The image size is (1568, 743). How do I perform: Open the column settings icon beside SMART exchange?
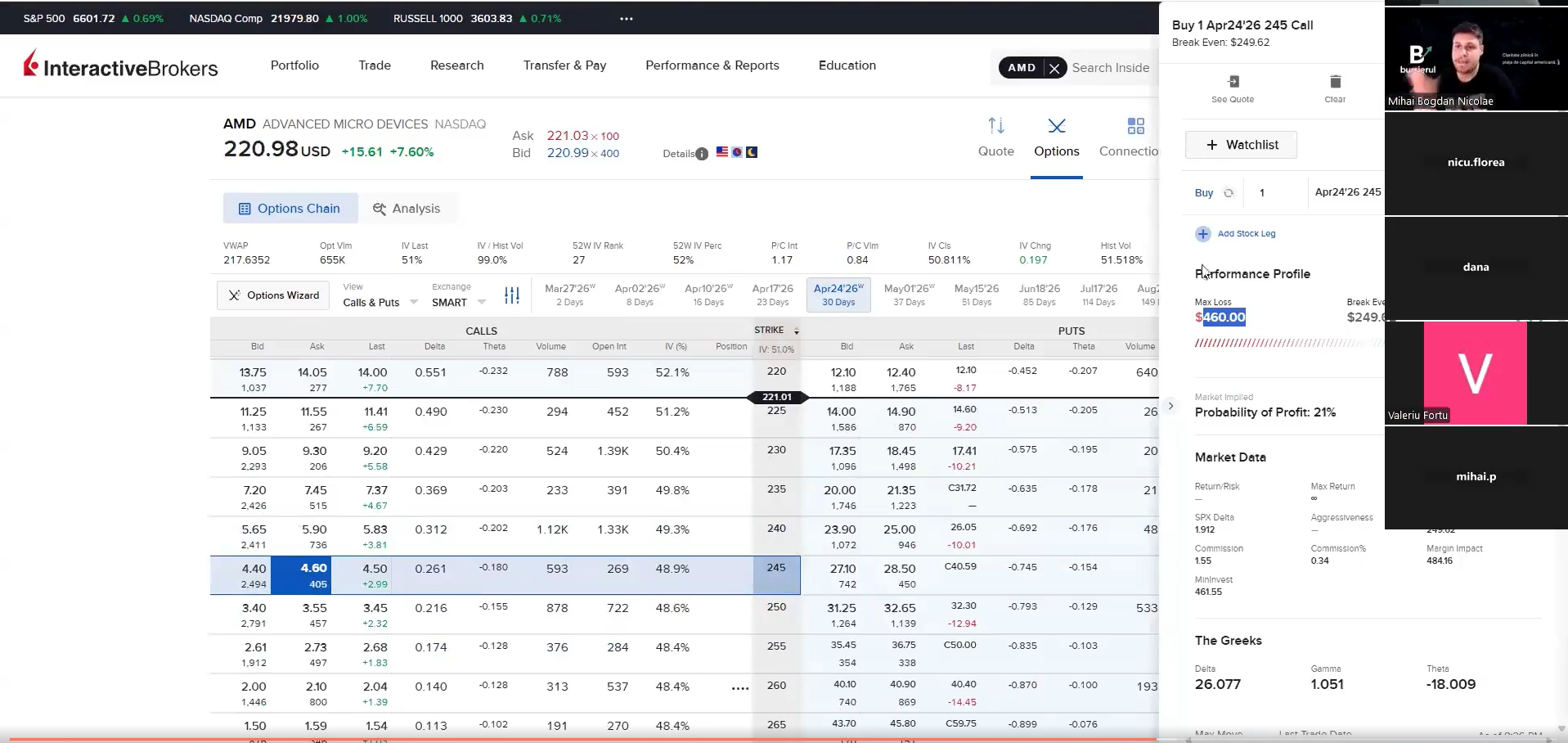511,295
